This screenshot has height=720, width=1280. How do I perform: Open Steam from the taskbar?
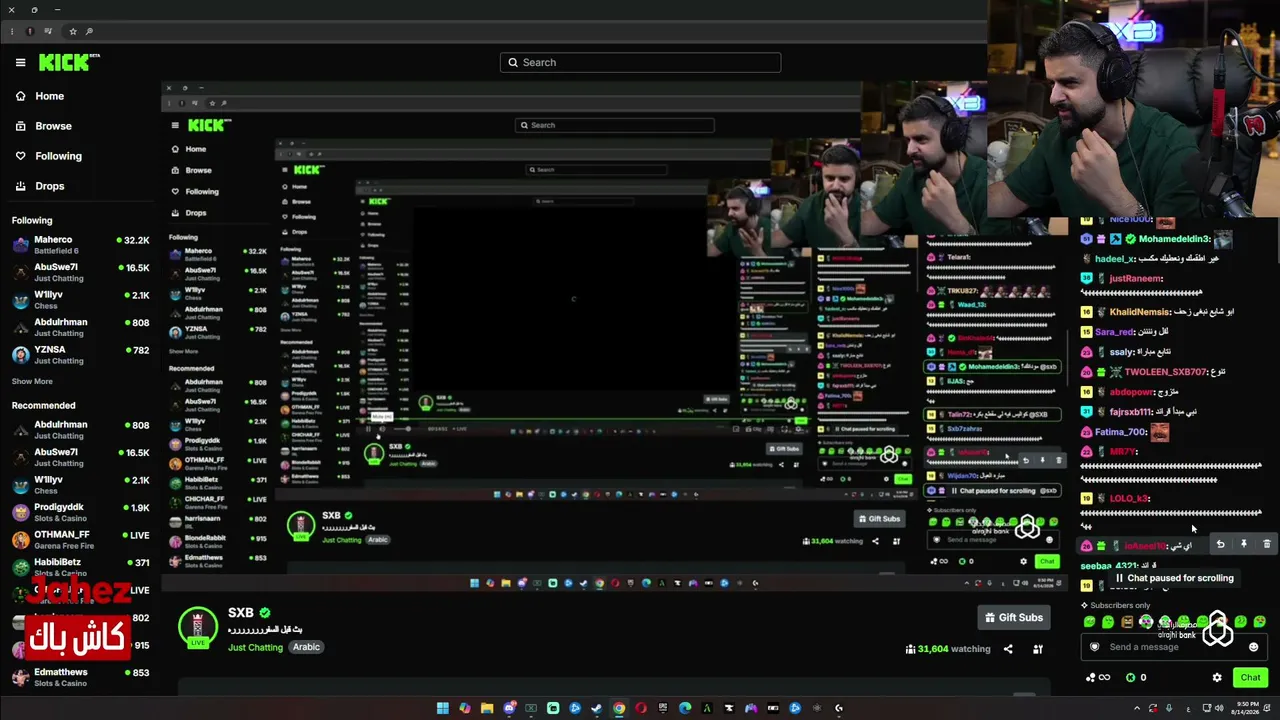[596, 708]
